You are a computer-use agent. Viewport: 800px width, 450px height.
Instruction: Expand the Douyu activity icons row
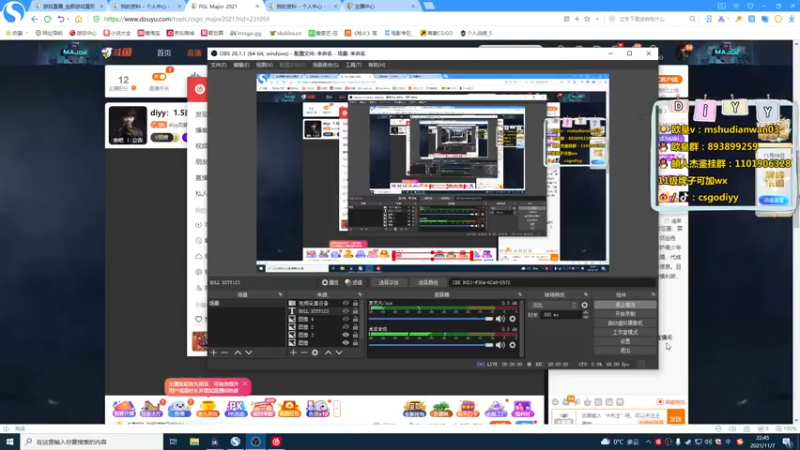tap(337, 408)
